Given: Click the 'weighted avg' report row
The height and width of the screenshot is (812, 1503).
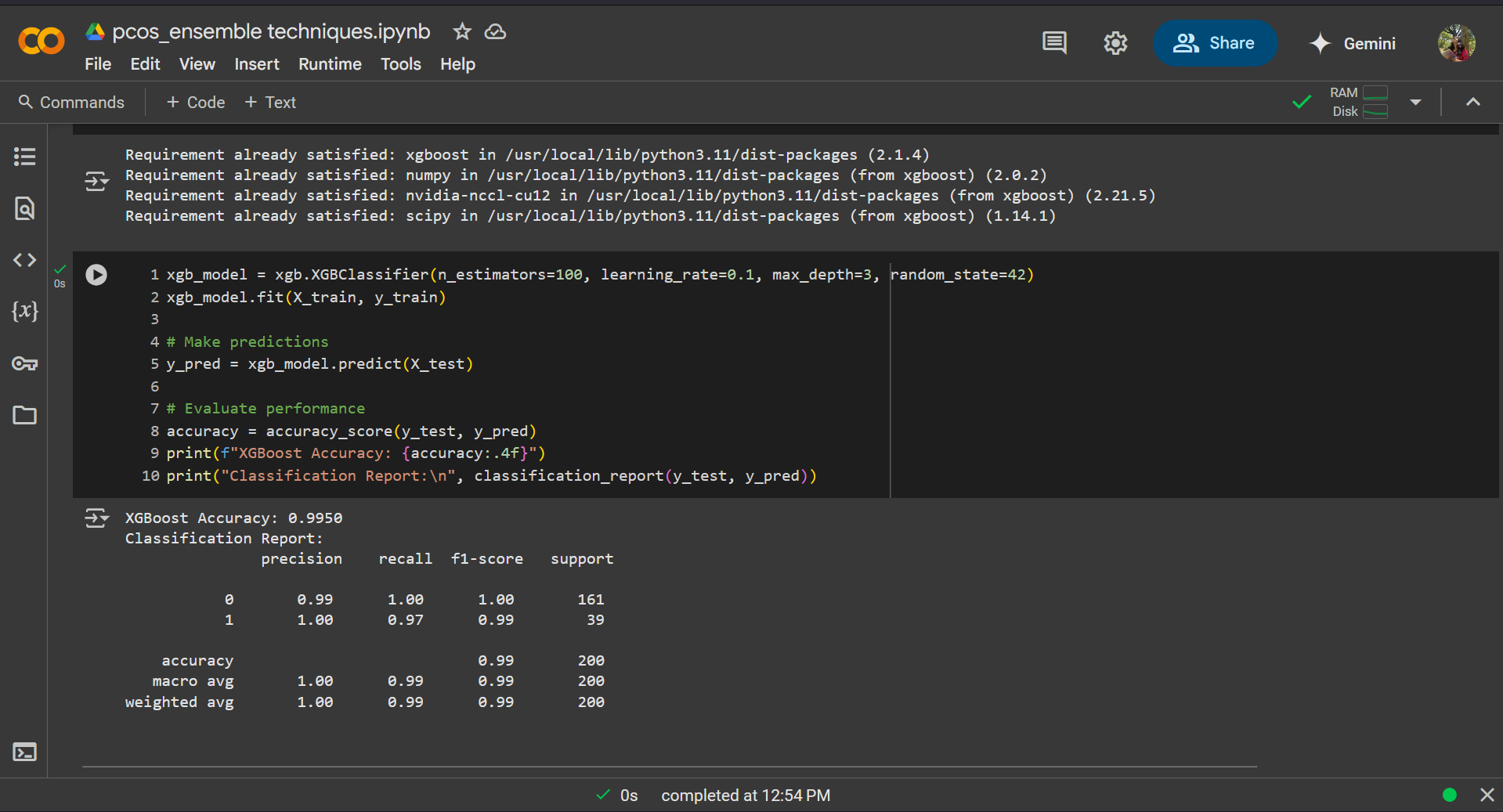Looking at the screenshot, I should 365,702.
